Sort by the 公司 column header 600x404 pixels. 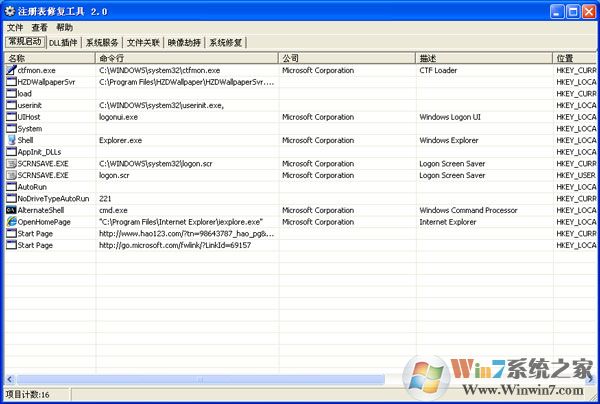347,58
